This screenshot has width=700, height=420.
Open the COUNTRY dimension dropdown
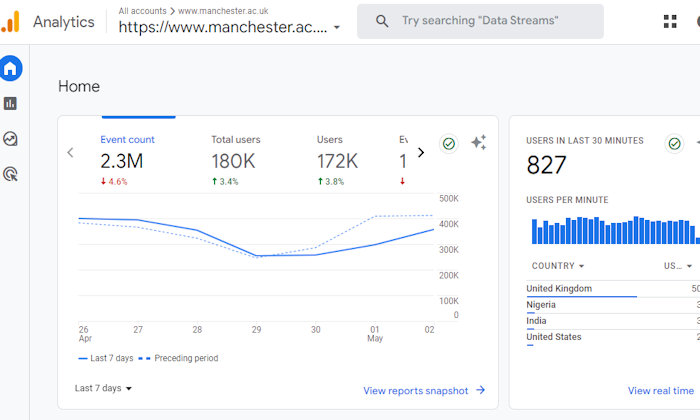pos(558,266)
